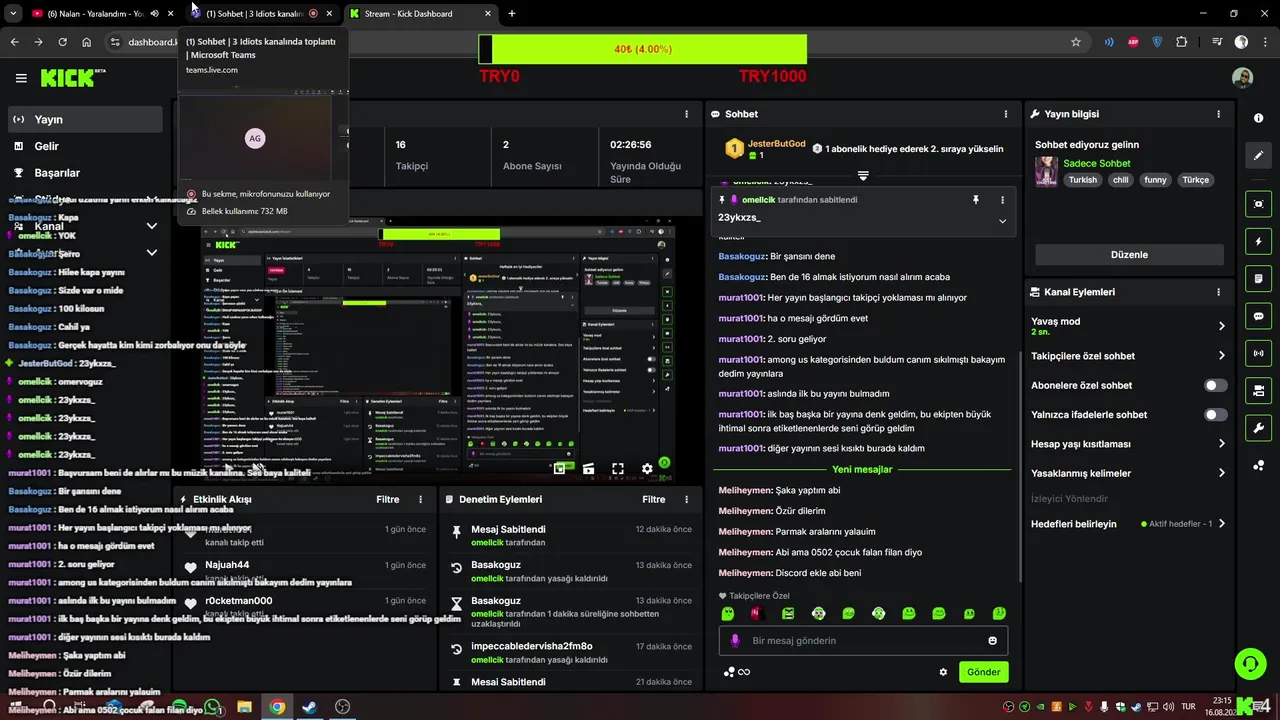1280x720 pixels.
Task: Open the profile avatar menu
Action: pyautogui.click(x=1242, y=78)
